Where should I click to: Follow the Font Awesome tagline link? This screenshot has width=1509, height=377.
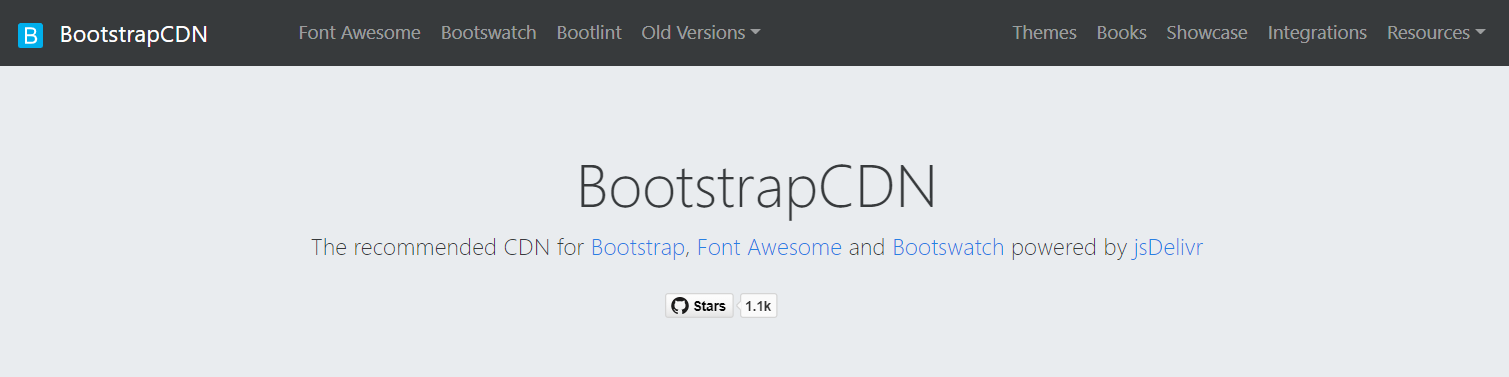(769, 247)
